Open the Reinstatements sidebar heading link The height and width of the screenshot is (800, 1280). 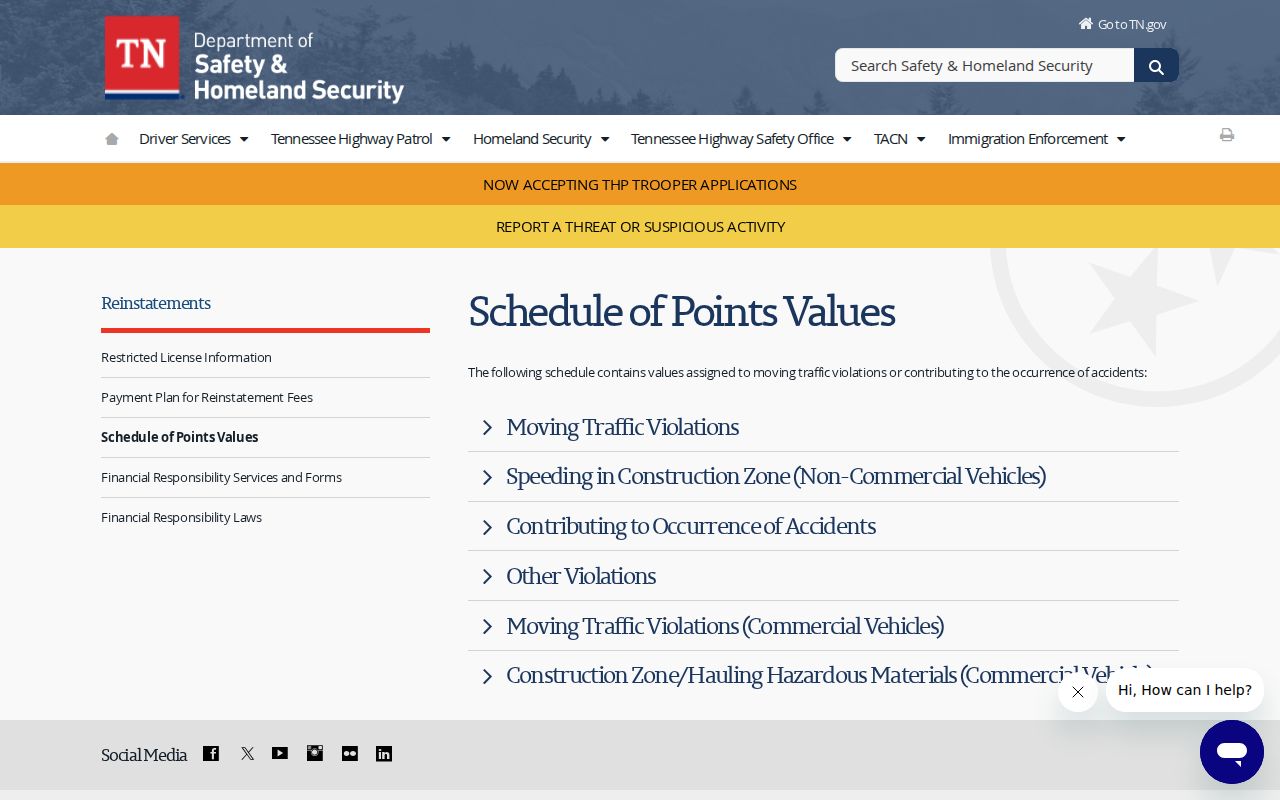(156, 303)
